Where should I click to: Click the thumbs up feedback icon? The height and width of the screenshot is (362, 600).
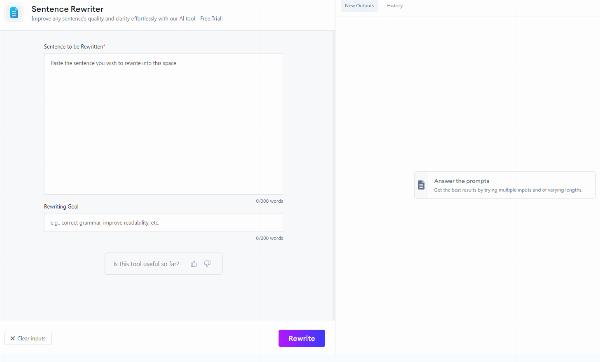point(194,264)
